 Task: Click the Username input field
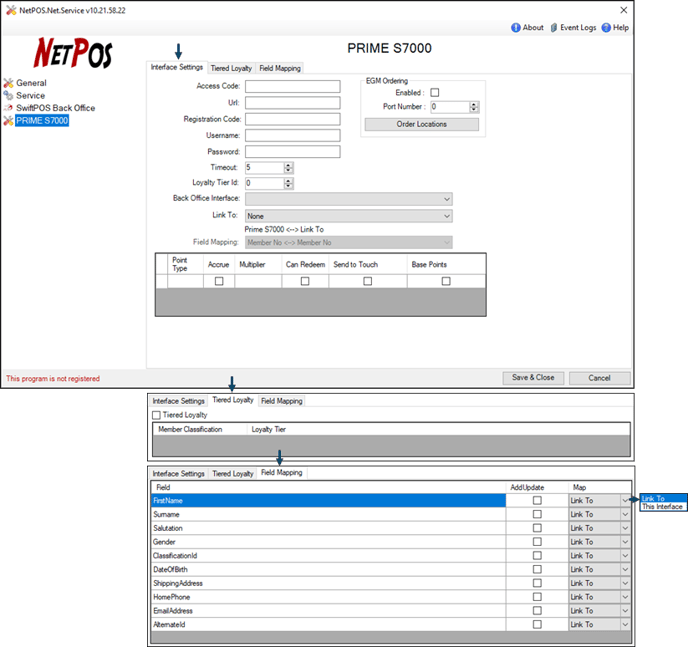point(293,136)
